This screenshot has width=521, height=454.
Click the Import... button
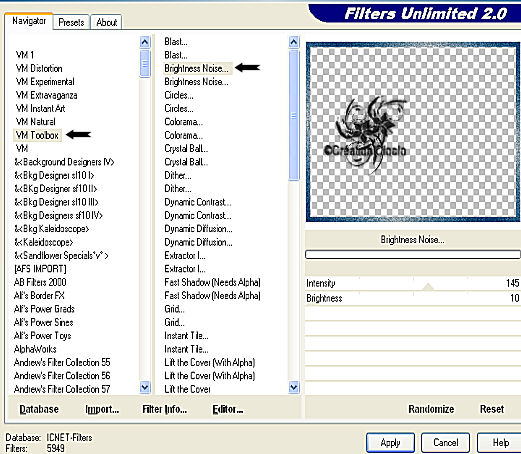(x=102, y=409)
